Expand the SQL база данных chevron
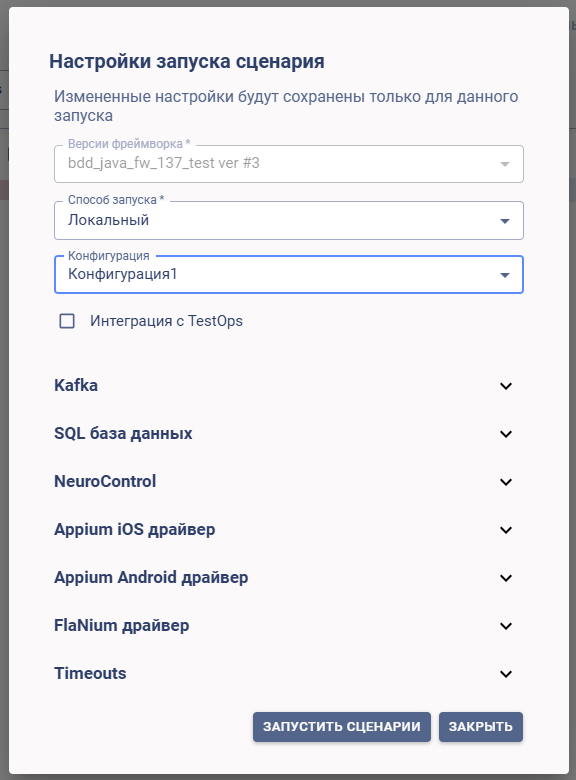Image resolution: width=576 pixels, height=780 pixels. pos(506,434)
